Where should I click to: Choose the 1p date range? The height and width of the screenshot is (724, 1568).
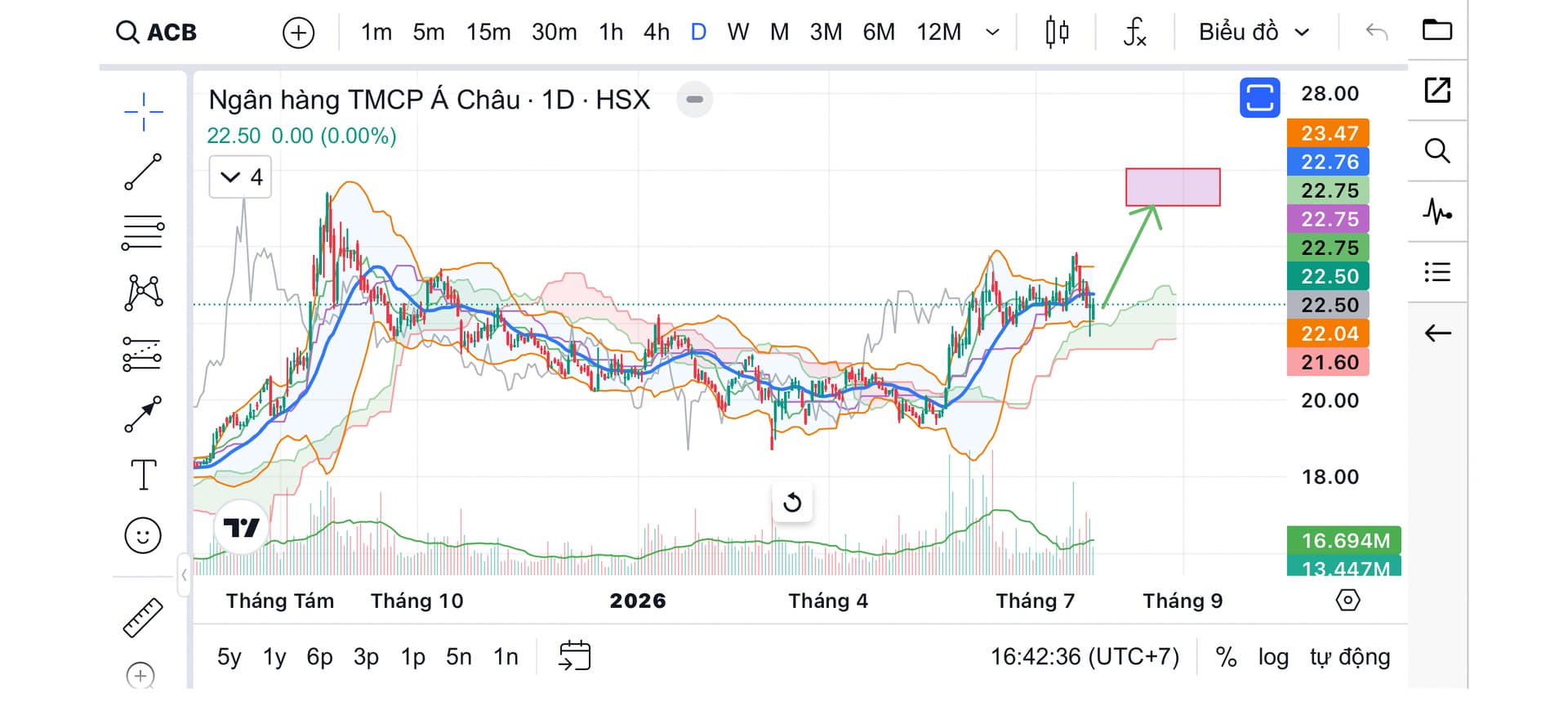click(412, 657)
